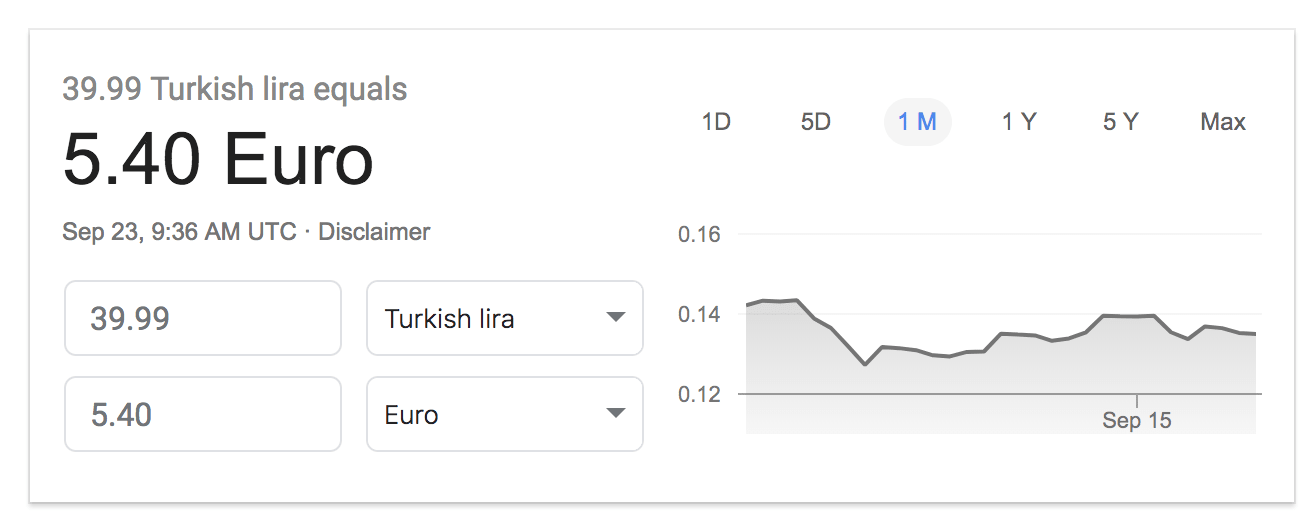Click the '39.99 Turkish lira equals' text
The width and height of the screenshot is (1300, 522).
(235, 89)
